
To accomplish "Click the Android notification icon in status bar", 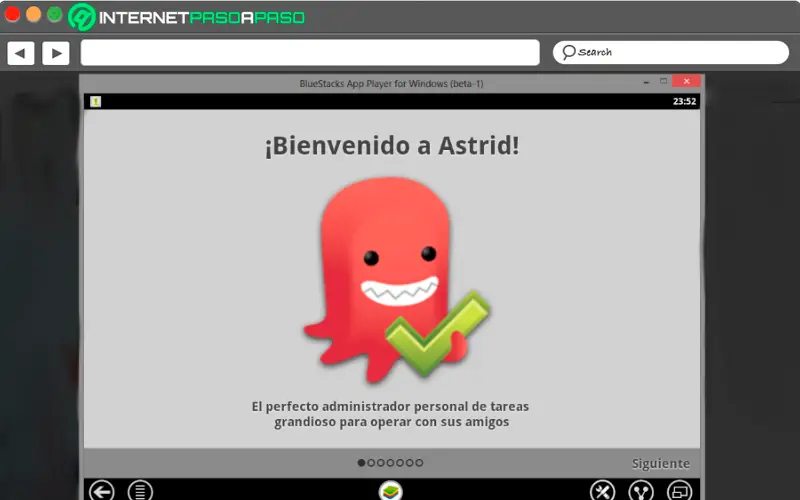I will [95, 102].
